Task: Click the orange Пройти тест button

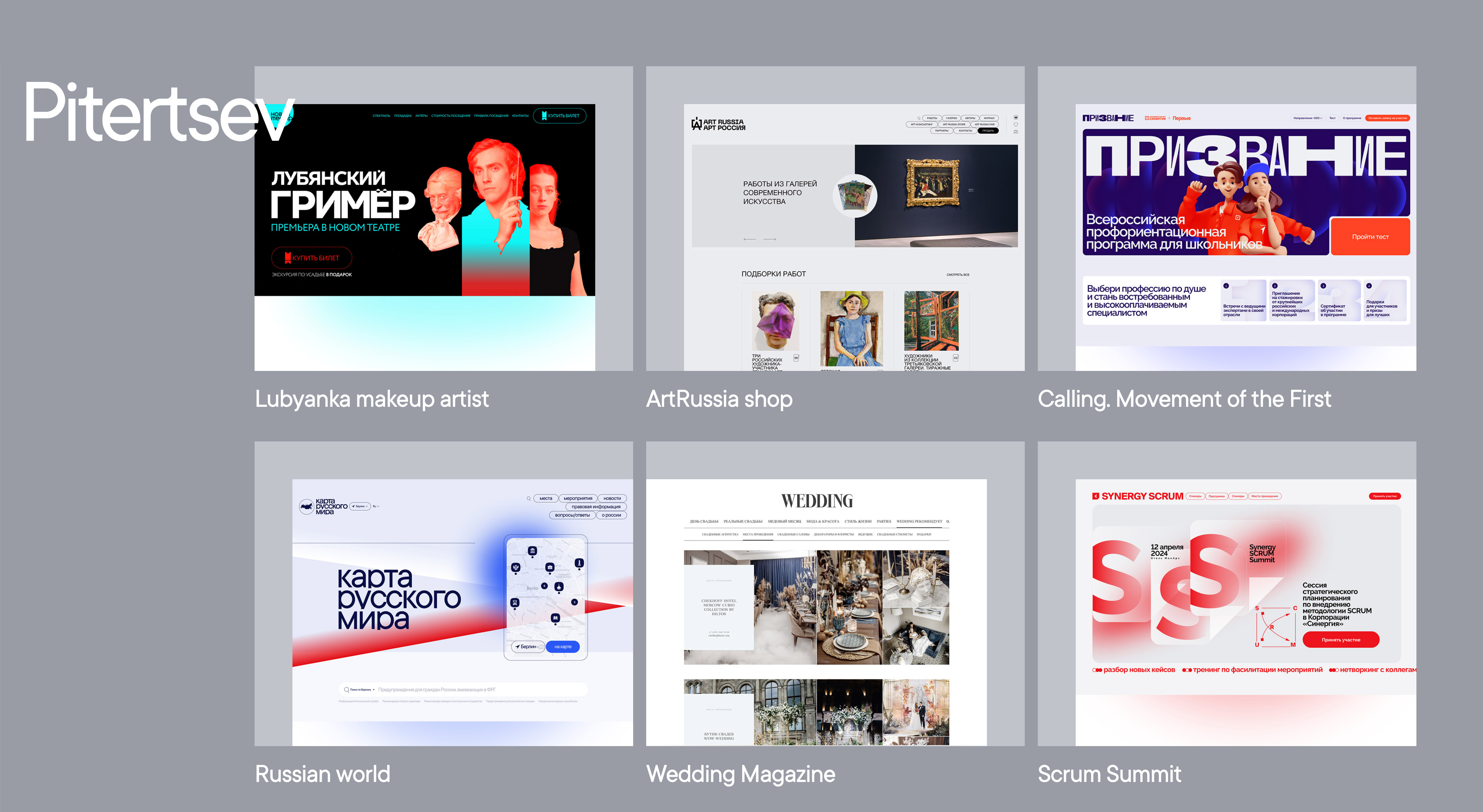Action: pos(1370,237)
